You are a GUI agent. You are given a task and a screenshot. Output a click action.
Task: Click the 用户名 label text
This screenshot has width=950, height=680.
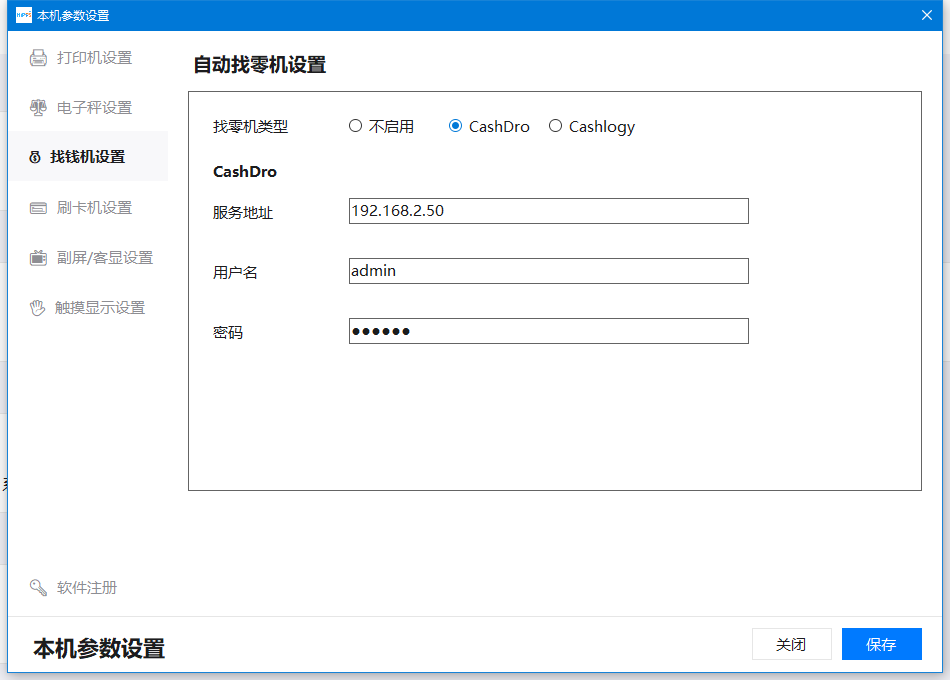coord(235,272)
